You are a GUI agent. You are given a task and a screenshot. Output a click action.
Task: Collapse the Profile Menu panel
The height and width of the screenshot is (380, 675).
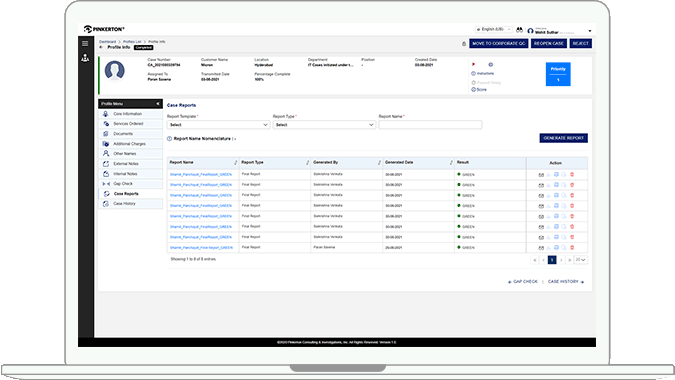pyautogui.click(x=158, y=104)
